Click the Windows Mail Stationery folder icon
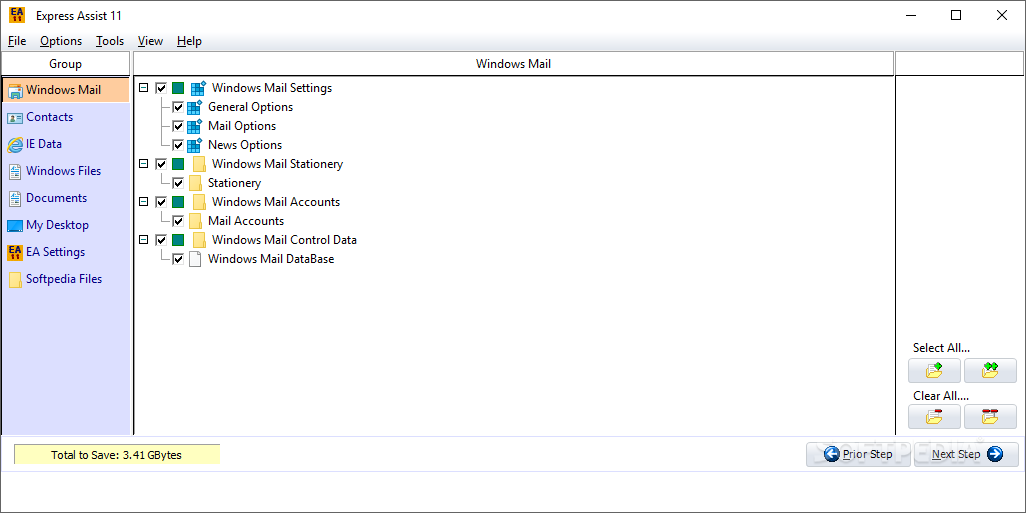Screen dimensions: 1026x513 (199, 164)
